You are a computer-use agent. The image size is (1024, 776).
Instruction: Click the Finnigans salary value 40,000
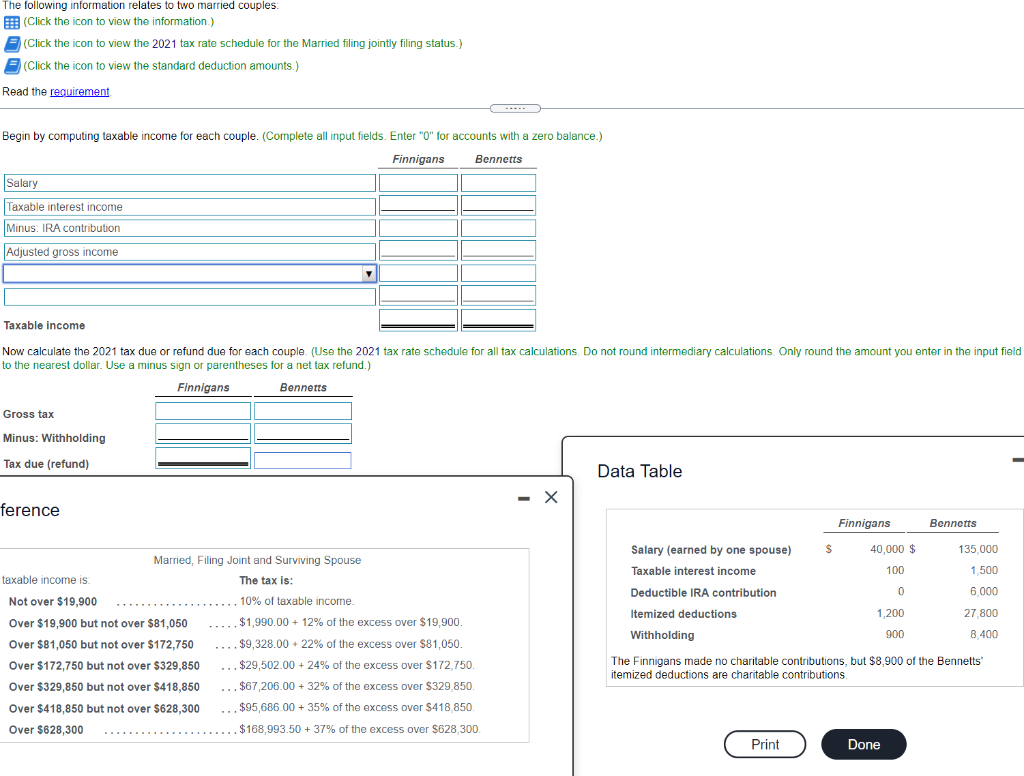[887, 549]
